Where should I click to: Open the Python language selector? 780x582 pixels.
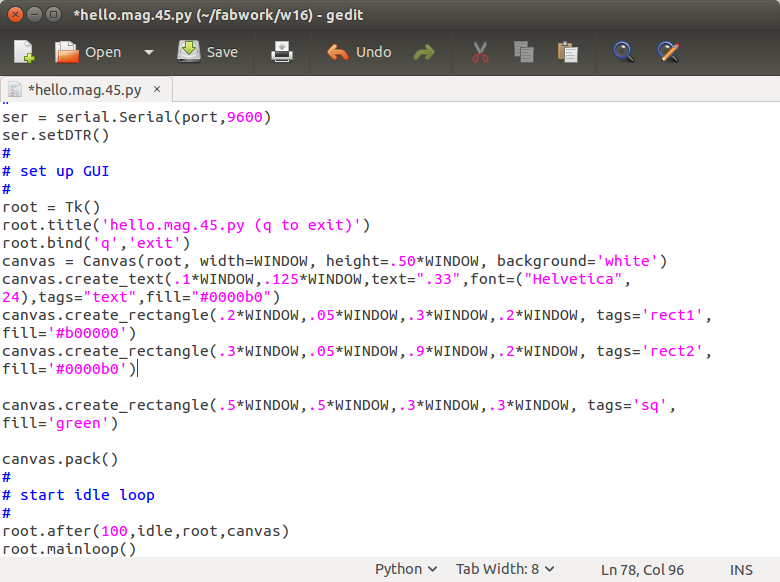point(406,569)
